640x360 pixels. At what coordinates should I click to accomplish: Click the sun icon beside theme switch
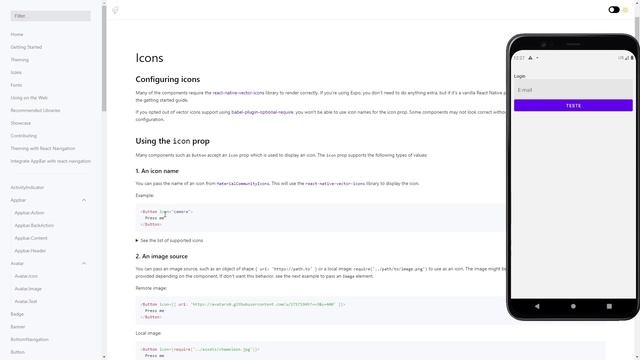[x=625, y=10]
